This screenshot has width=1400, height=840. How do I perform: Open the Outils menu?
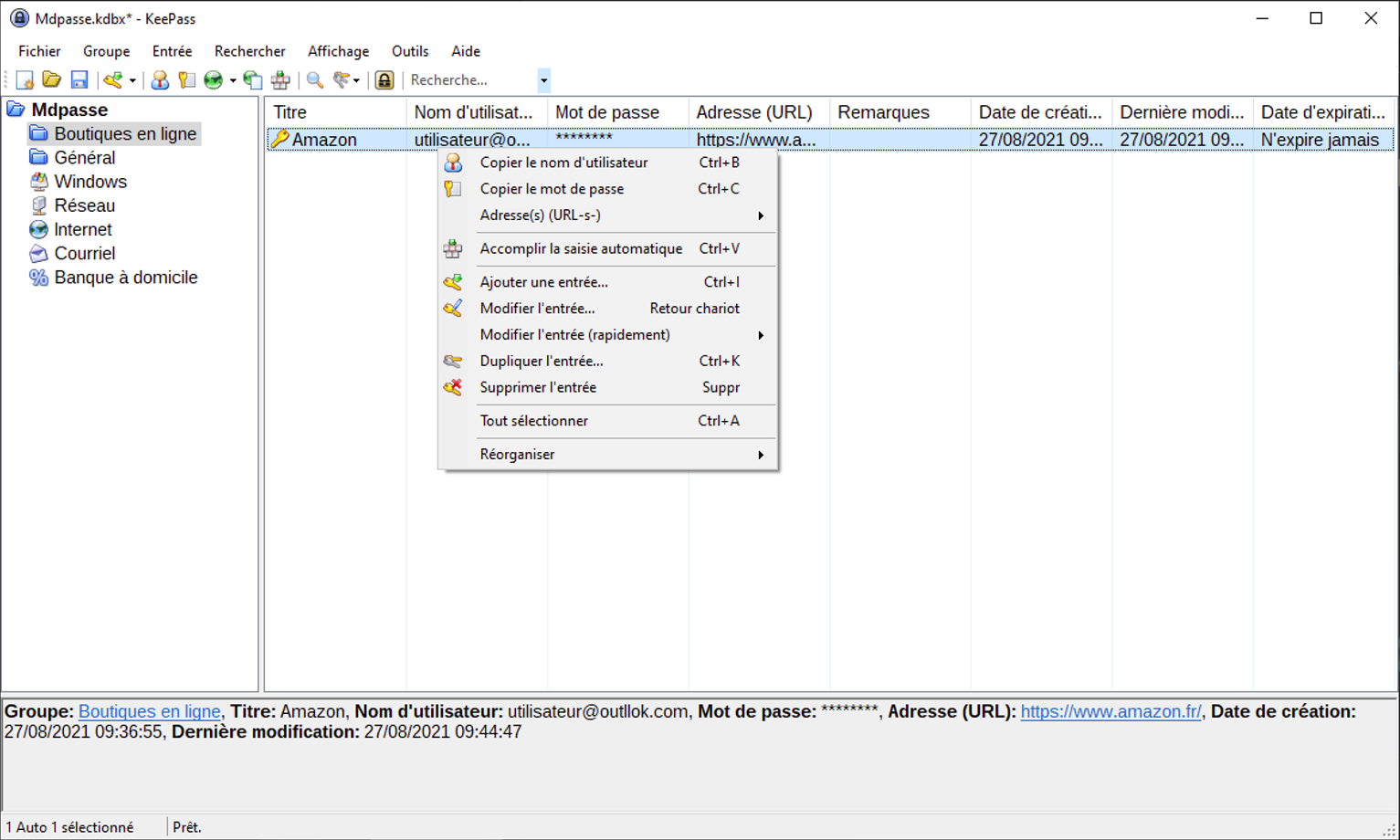click(x=410, y=51)
